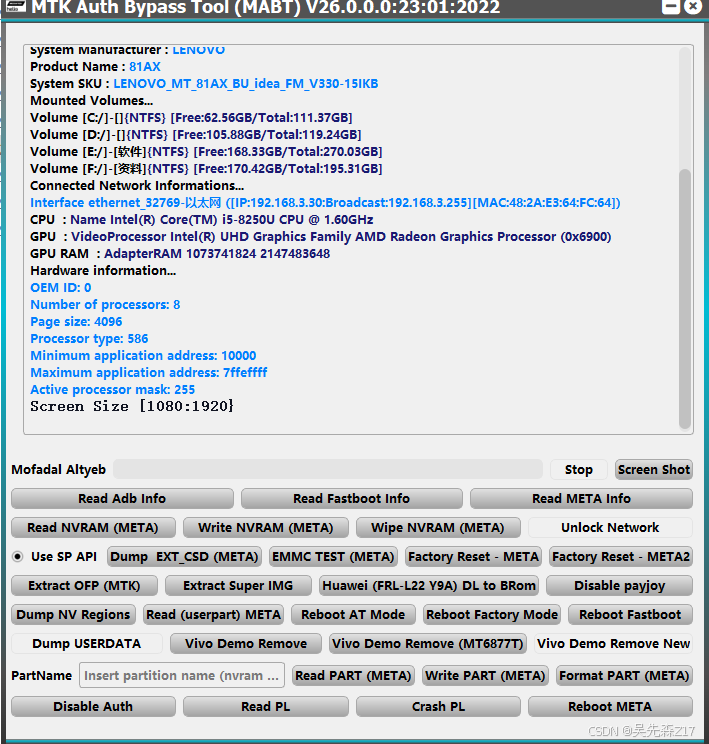The width and height of the screenshot is (709, 744).
Task: Click the Number of processors: 8 line
Action: [105, 305]
